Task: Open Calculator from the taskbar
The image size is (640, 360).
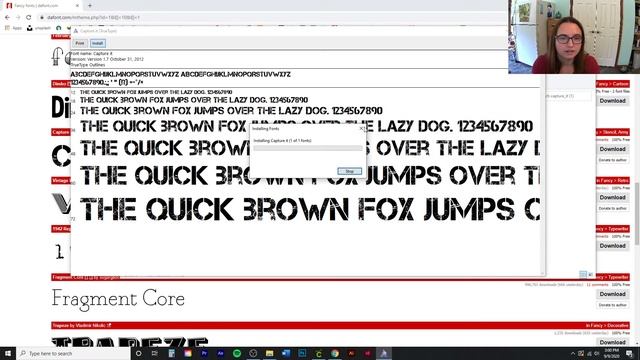Action: [x=171, y=353]
